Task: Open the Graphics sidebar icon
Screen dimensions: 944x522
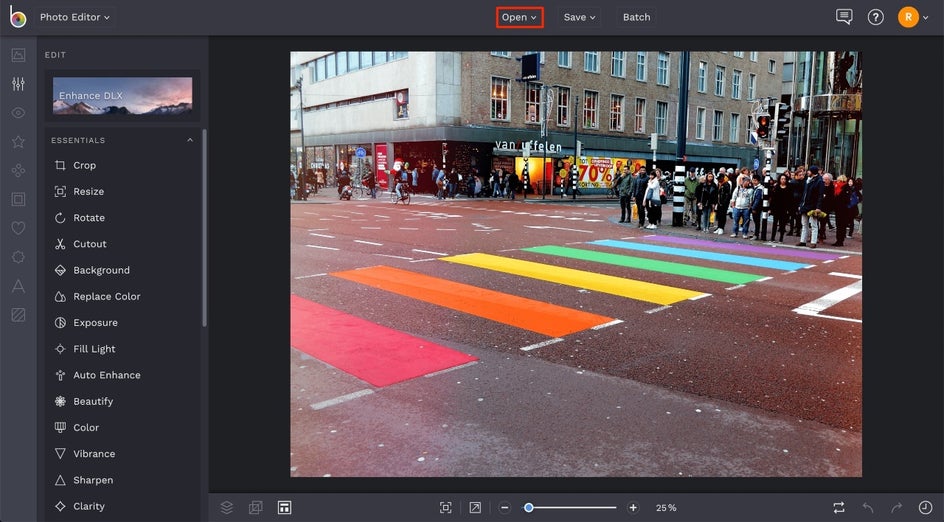Action: 18,257
